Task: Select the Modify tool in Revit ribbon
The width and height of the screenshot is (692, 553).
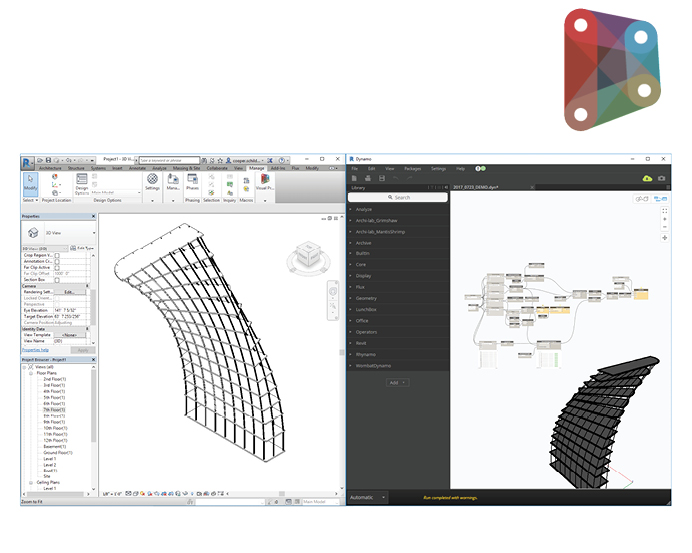Action: tap(30, 185)
